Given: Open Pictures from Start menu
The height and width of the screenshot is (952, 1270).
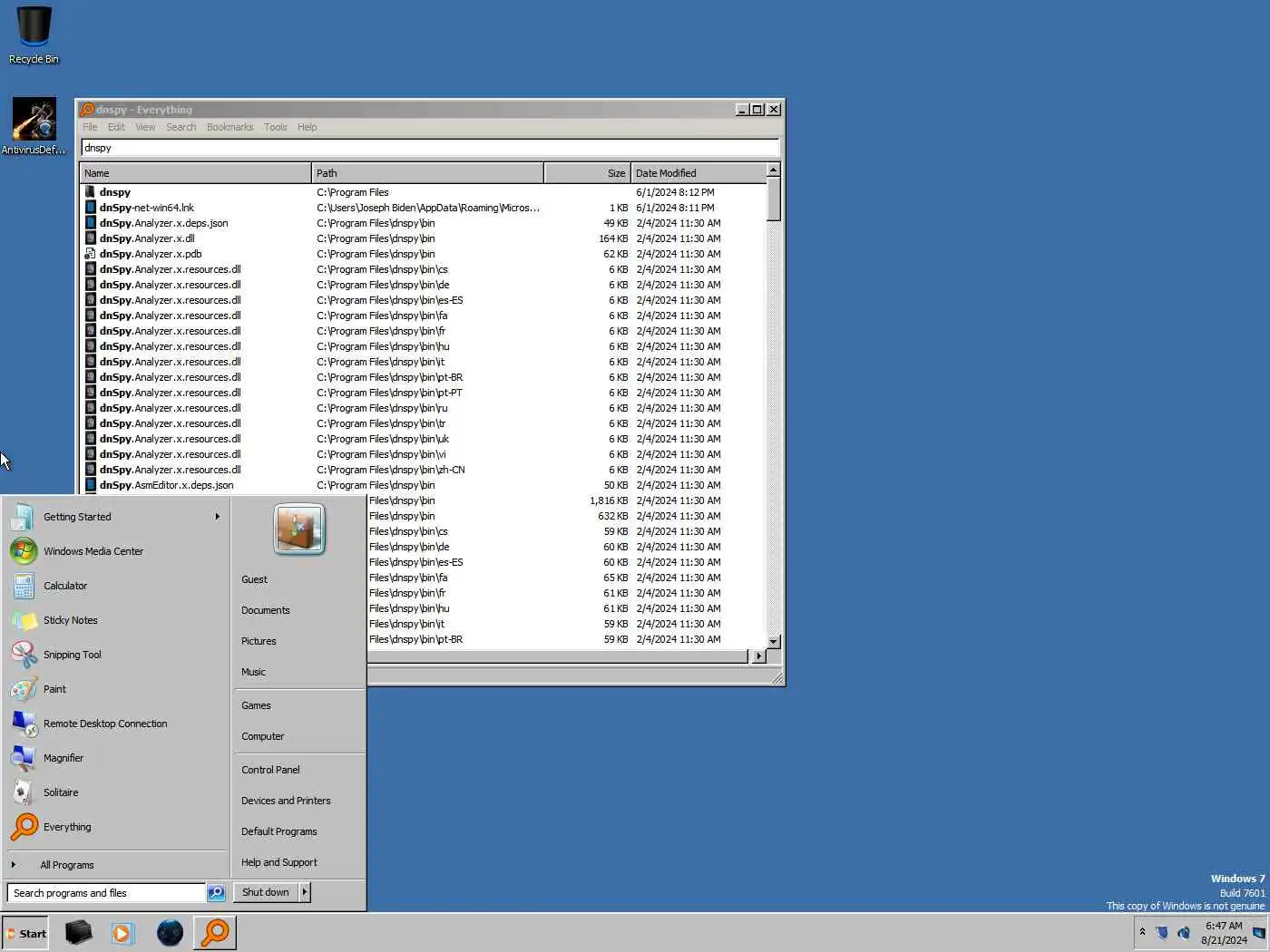Looking at the screenshot, I should pos(259,641).
